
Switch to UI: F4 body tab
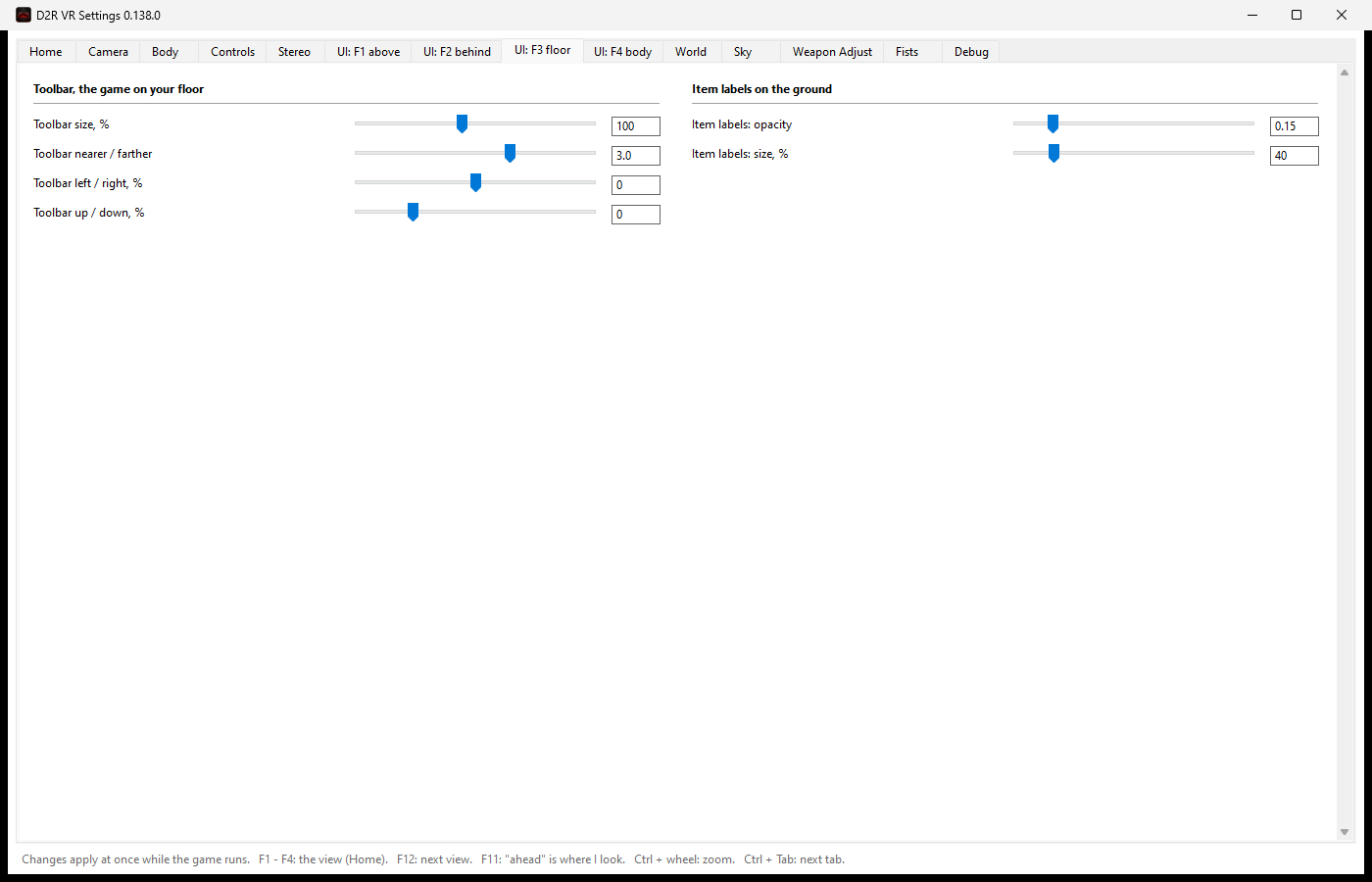[x=623, y=52]
